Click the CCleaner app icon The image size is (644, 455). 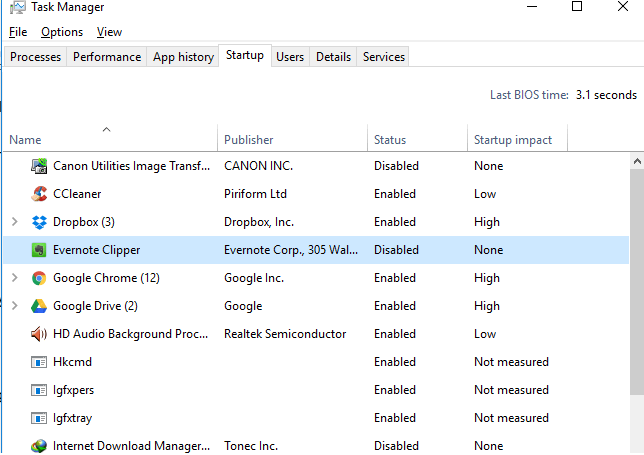pyautogui.click(x=39, y=194)
